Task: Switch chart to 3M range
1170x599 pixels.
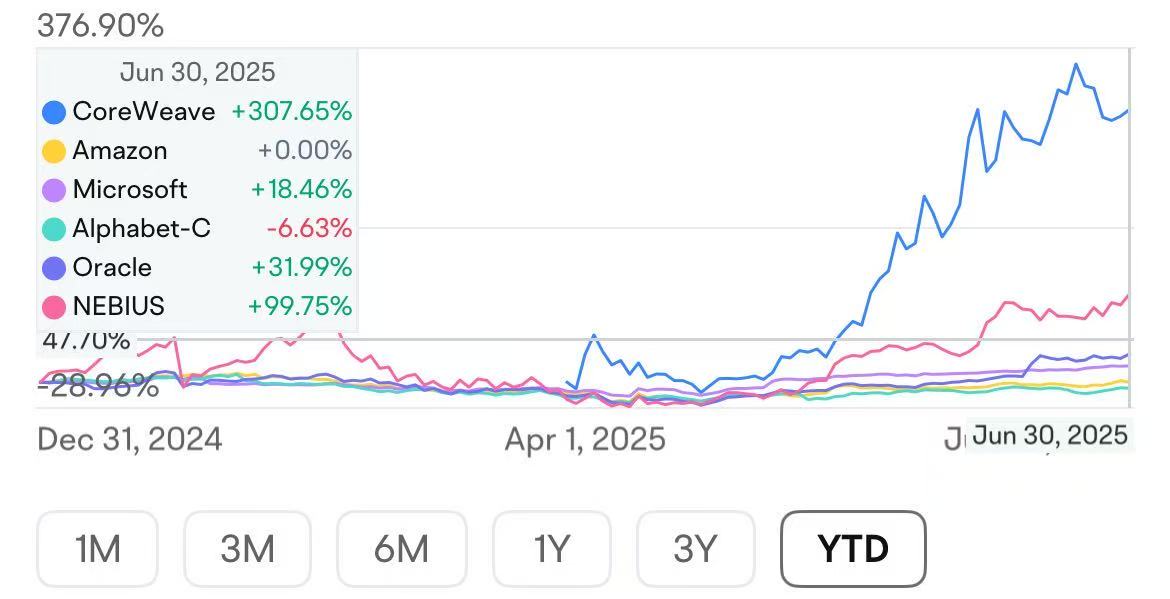Action: point(248,548)
